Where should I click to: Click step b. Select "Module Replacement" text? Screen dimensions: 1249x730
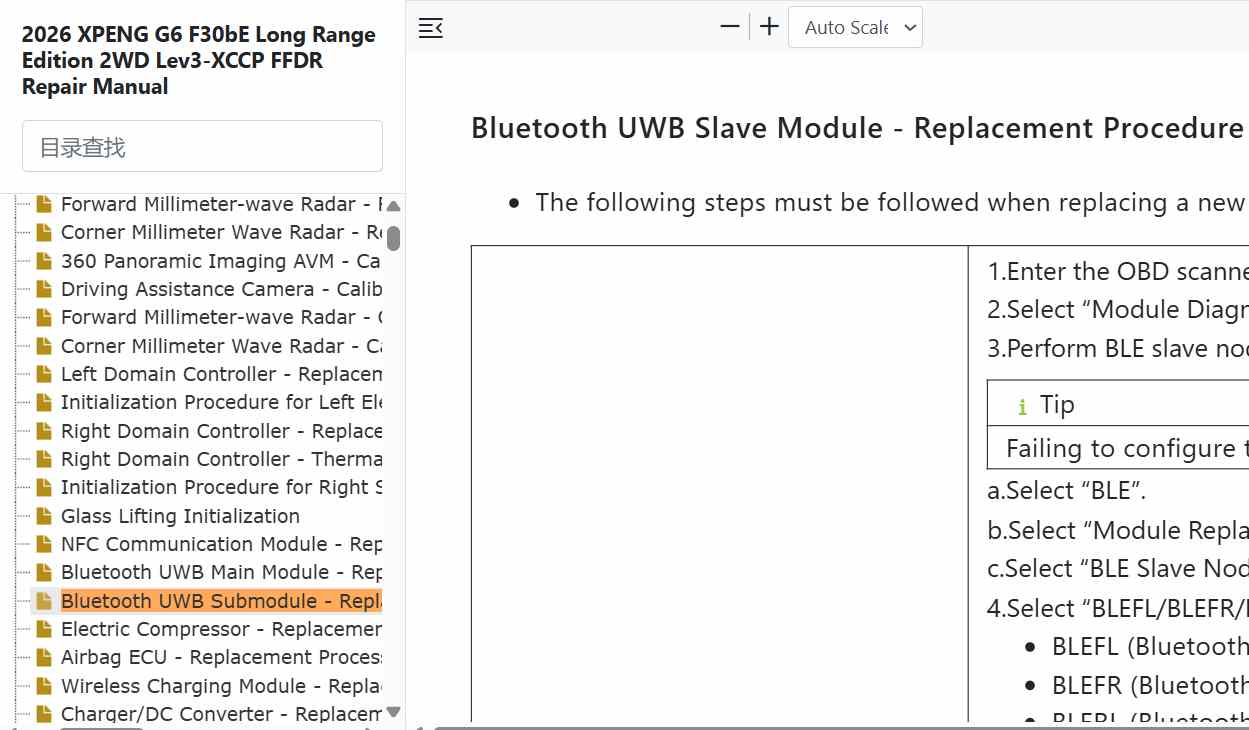point(1118,530)
